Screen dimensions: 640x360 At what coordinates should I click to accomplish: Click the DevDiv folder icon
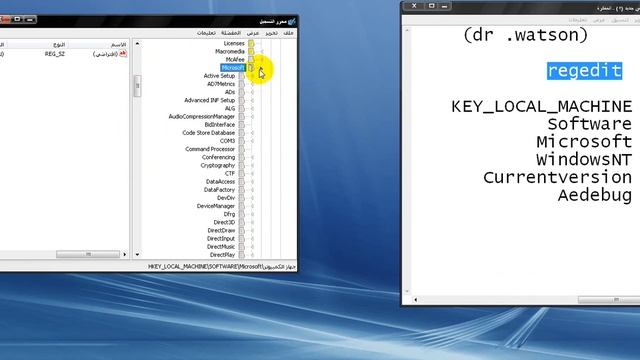242,198
